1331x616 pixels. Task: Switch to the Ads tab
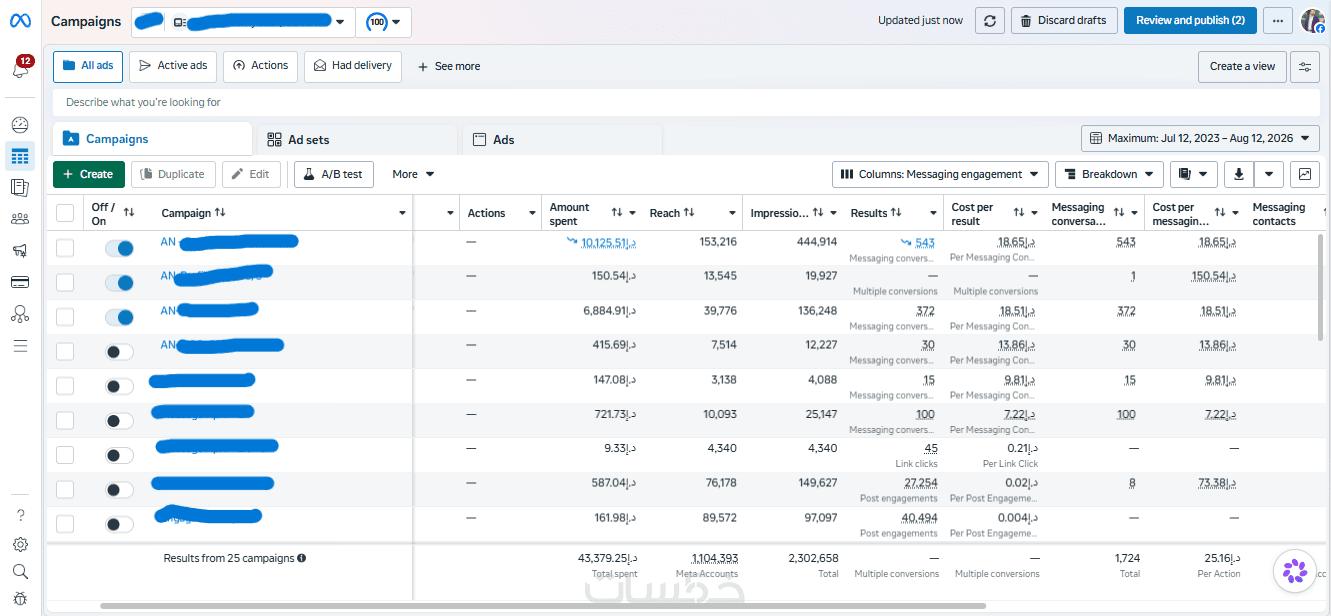tap(561, 139)
